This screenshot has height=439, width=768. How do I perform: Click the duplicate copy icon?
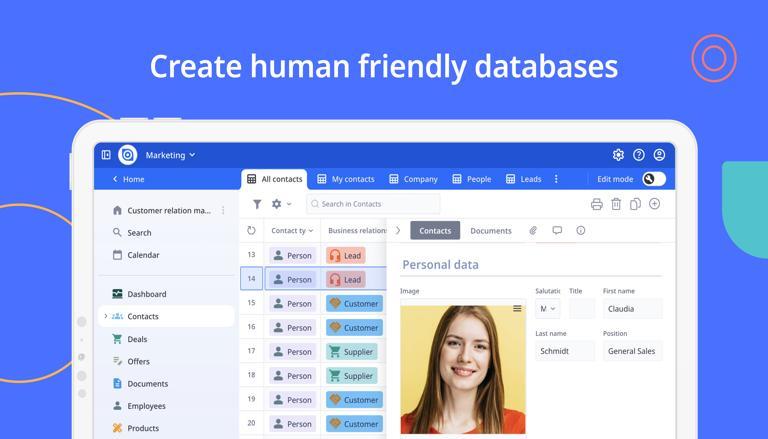[x=635, y=204]
